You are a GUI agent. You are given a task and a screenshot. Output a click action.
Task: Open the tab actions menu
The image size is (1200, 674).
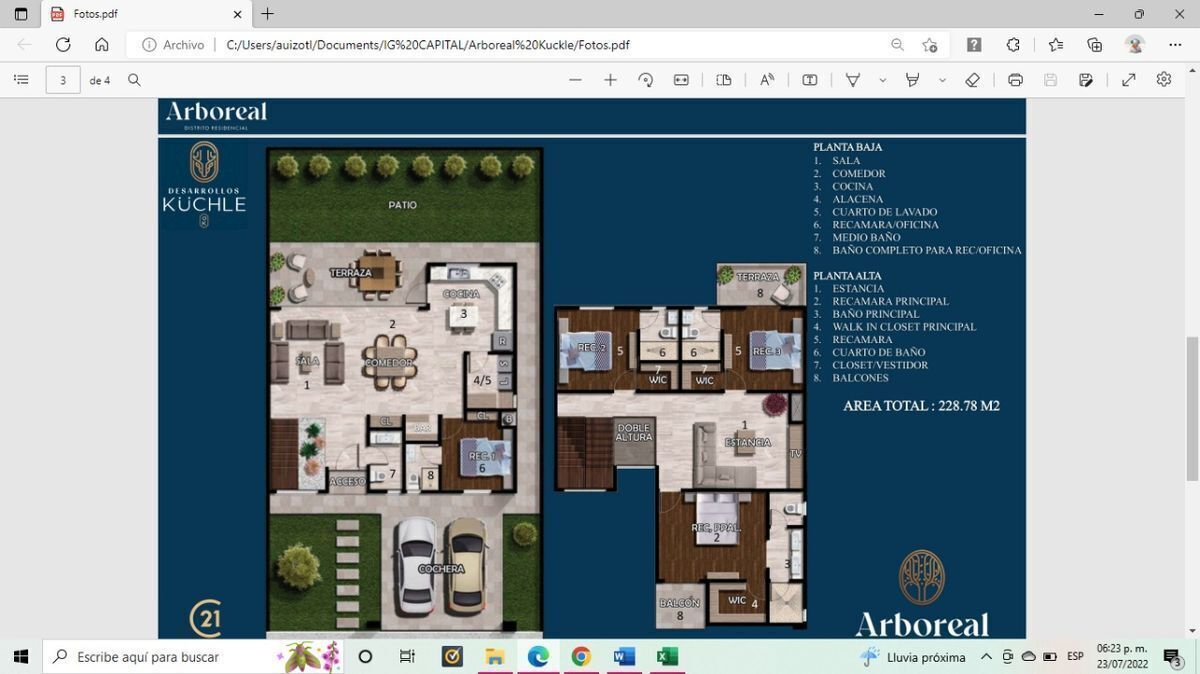21,14
